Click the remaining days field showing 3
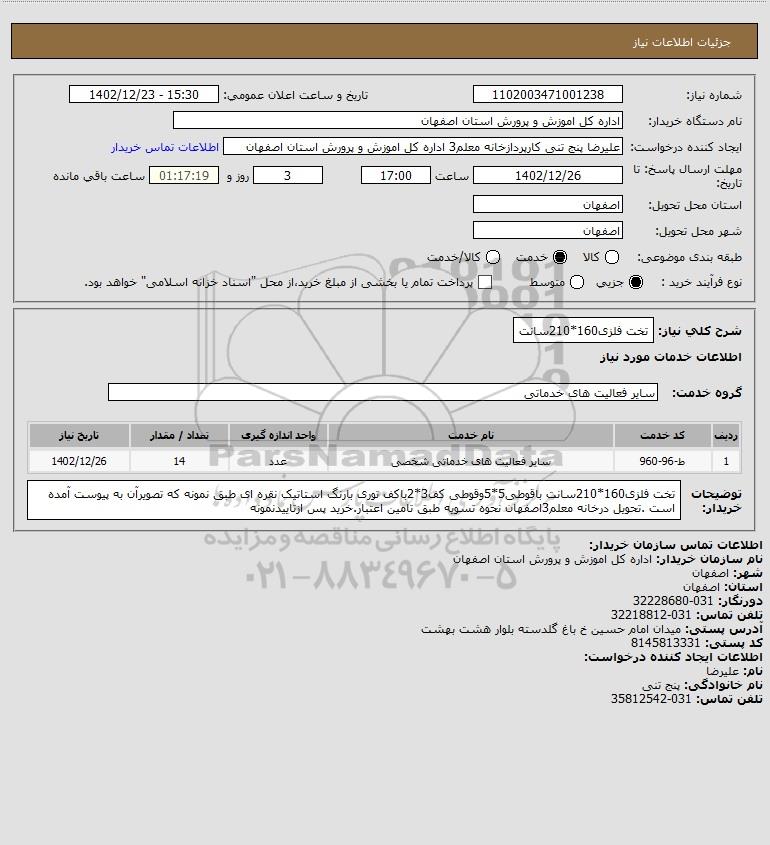The height and width of the screenshot is (845, 770). (x=288, y=175)
